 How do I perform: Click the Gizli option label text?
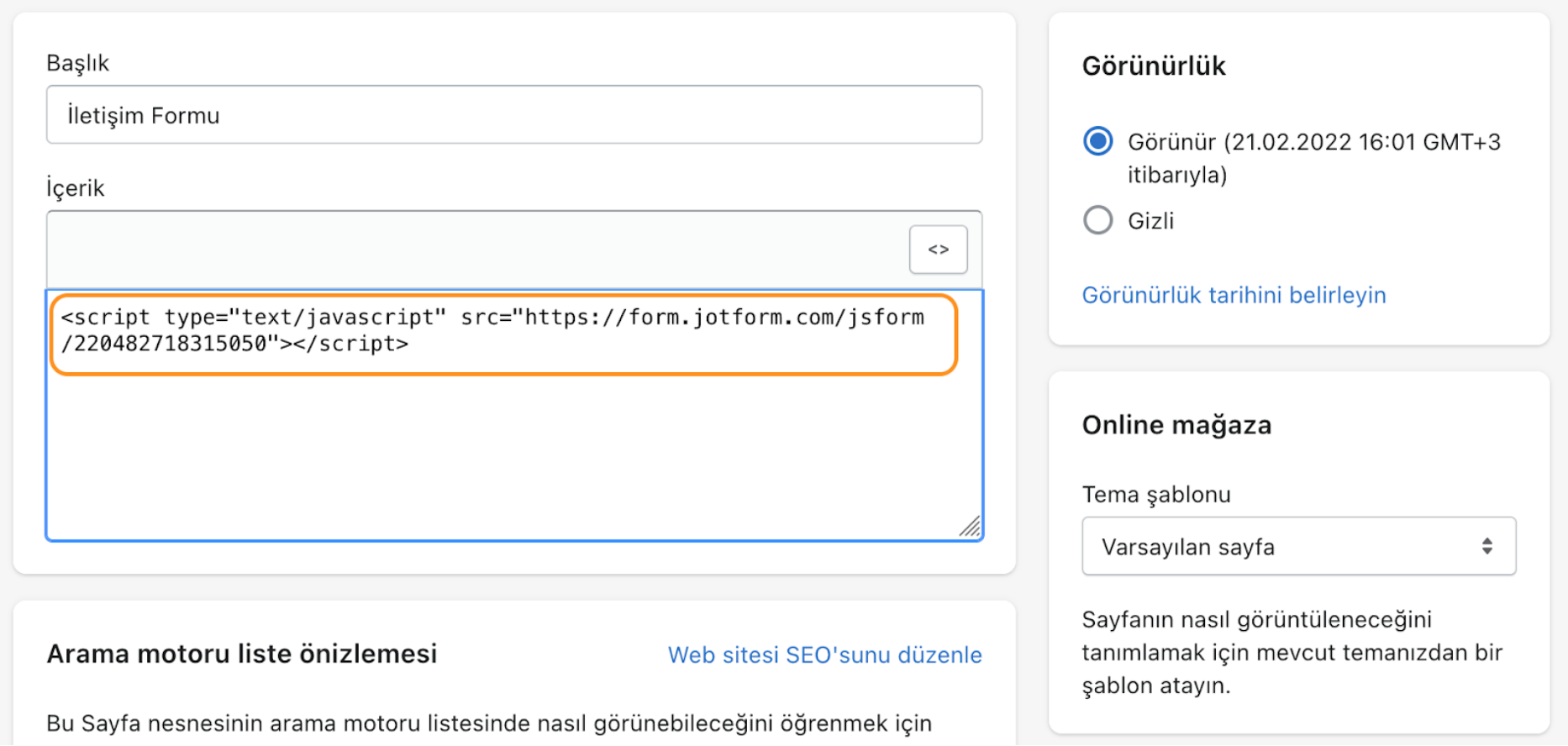1150,221
